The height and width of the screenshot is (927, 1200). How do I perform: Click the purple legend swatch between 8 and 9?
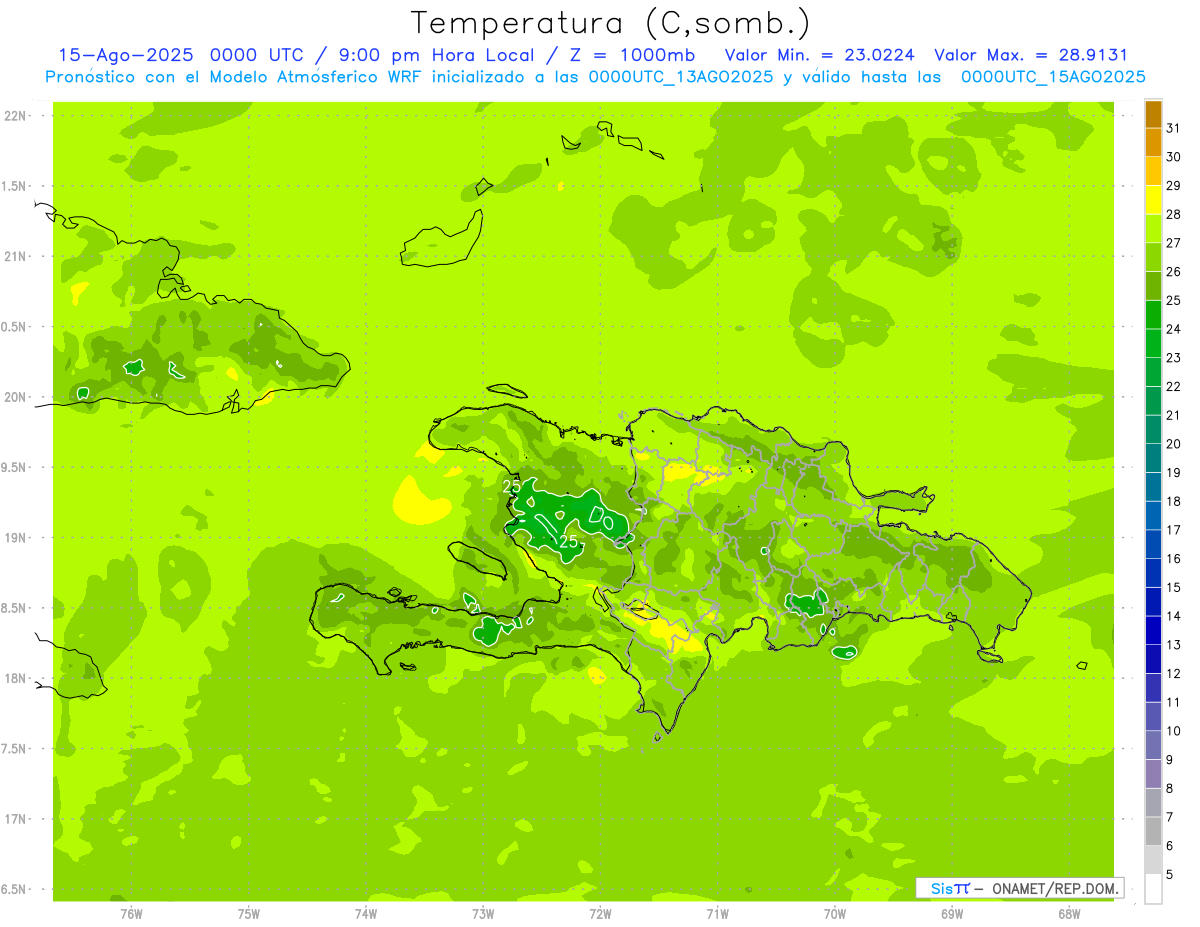[1153, 774]
